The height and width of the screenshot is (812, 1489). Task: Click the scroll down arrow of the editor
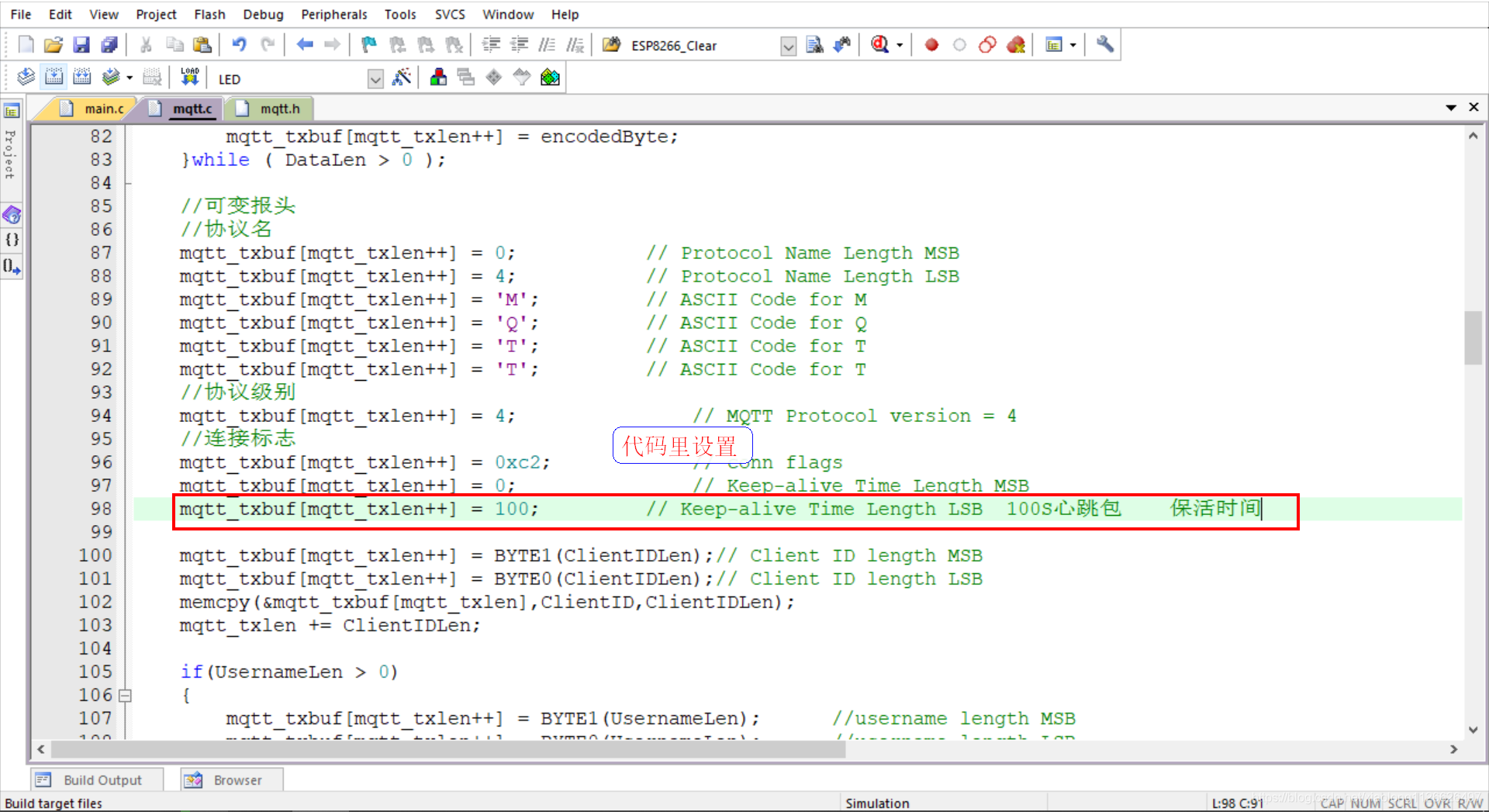(1473, 730)
